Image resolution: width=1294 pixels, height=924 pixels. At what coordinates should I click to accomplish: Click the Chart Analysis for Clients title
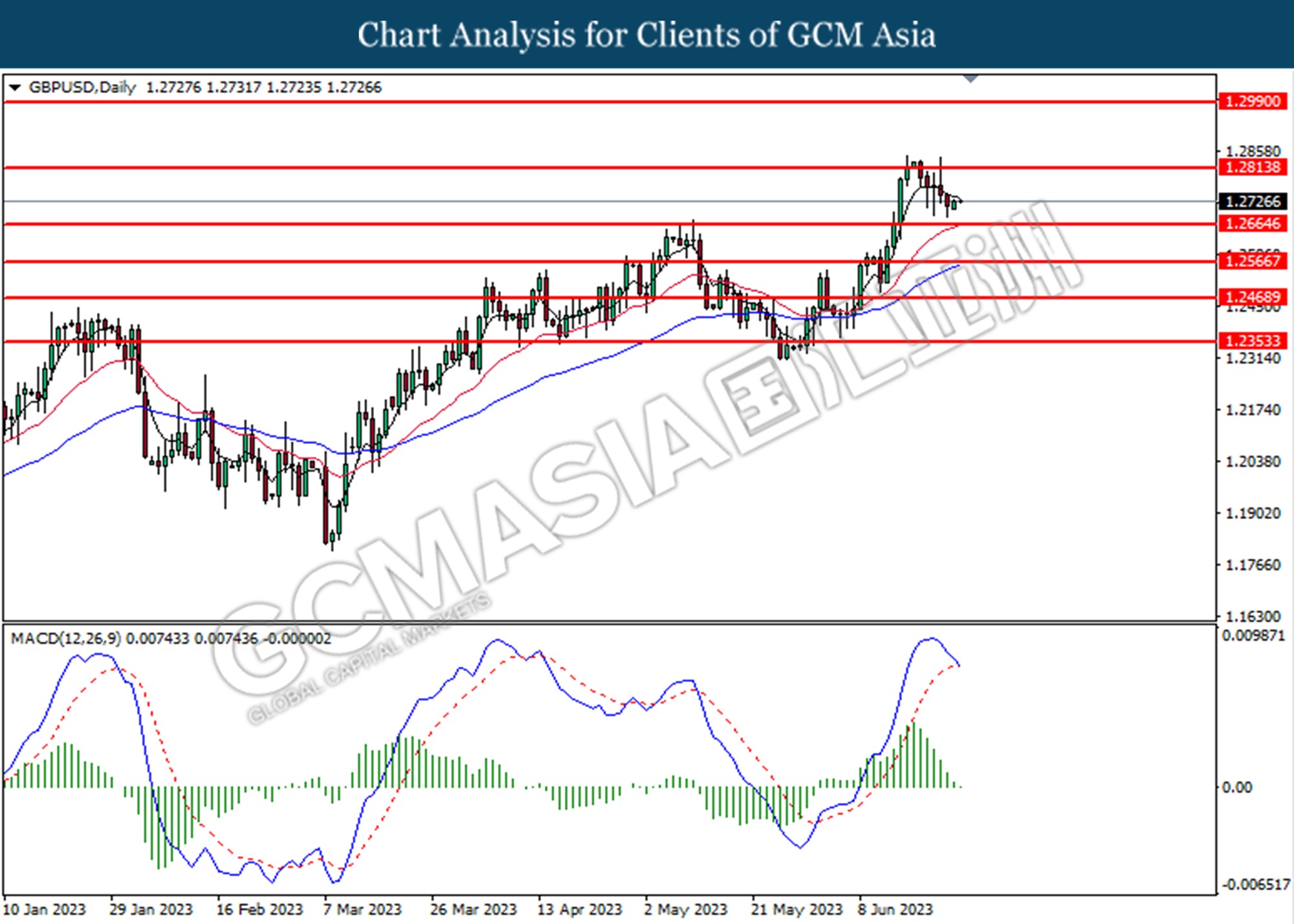[x=647, y=35]
